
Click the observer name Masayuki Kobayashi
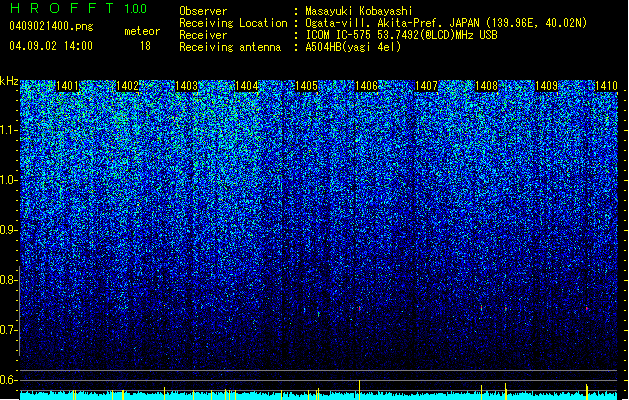coord(359,11)
